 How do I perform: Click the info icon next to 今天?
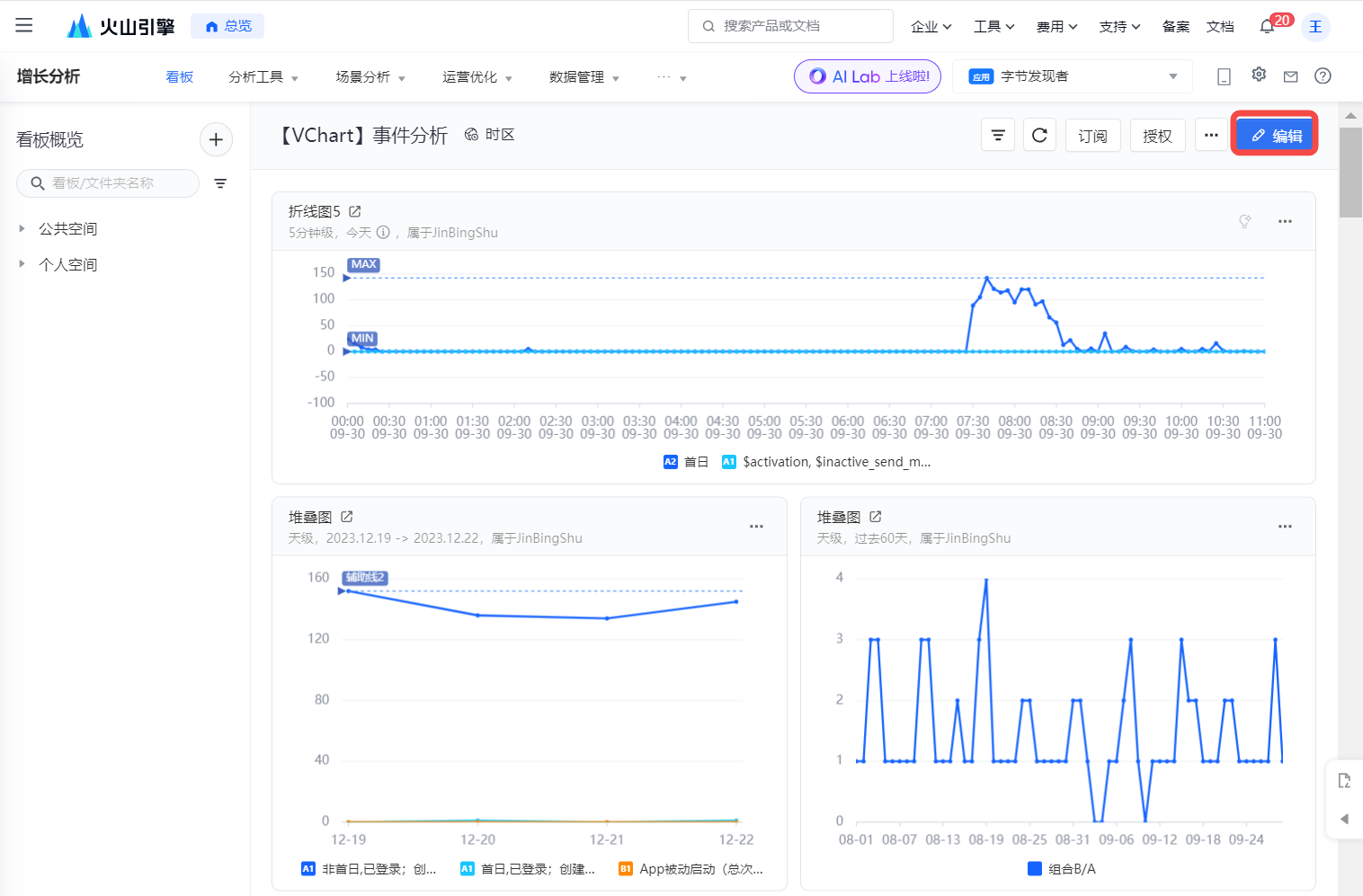383,233
